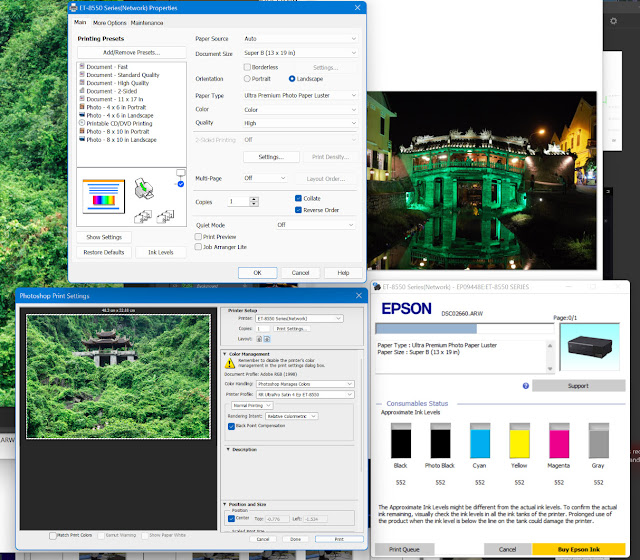Click Add/Remove Presets button
This screenshot has height=560, width=640.
(131, 53)
